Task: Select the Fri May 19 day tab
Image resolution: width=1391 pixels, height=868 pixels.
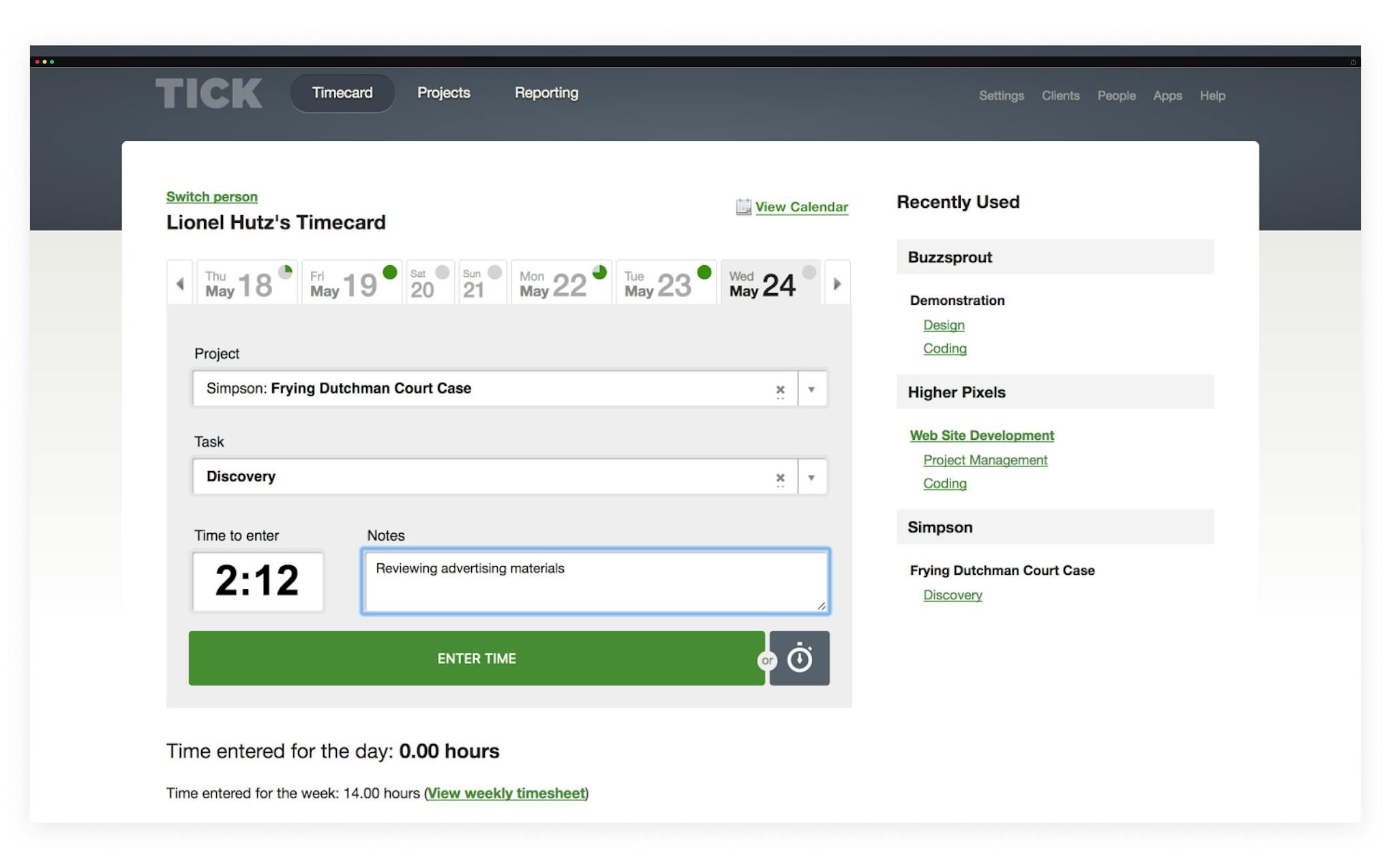Action: click(x=351, y=283)
